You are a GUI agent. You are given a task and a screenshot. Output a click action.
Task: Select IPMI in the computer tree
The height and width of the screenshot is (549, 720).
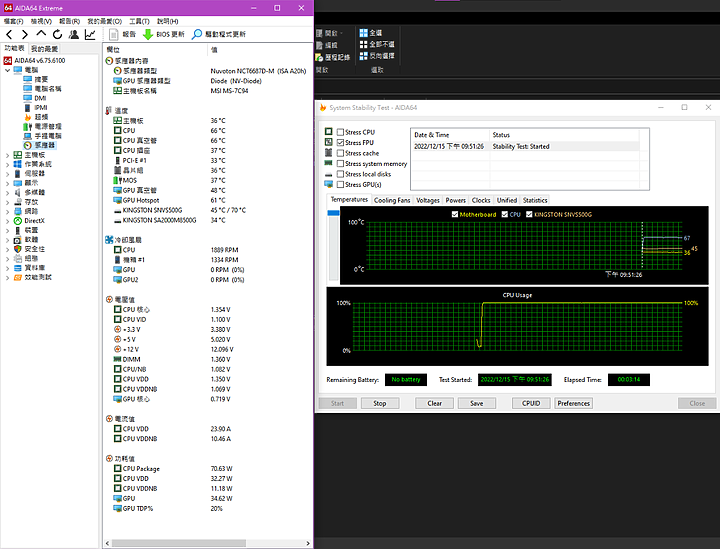[x=41, y=107]
